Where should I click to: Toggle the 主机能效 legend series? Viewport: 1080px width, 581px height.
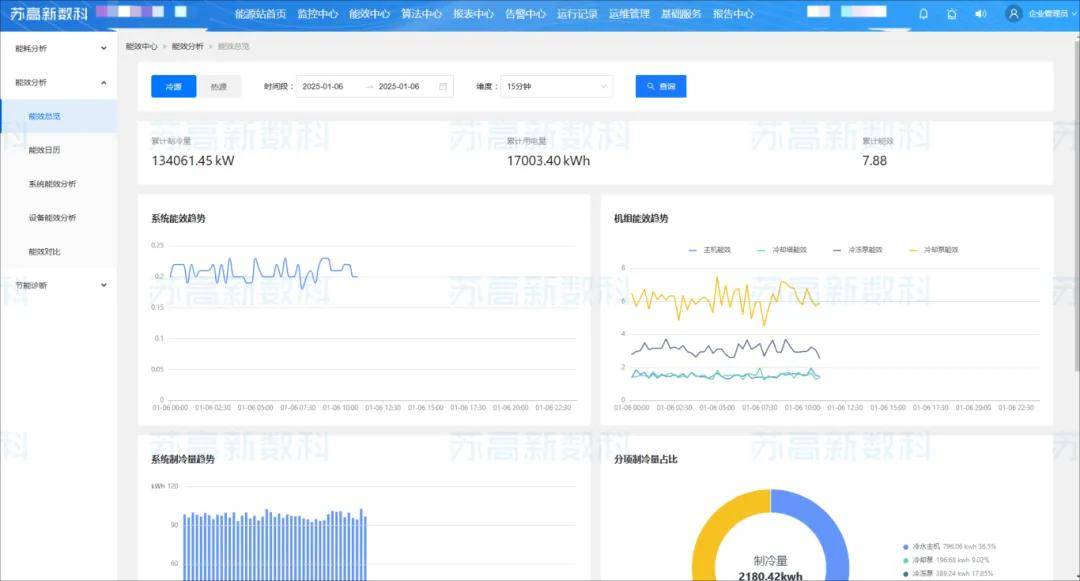709,250
